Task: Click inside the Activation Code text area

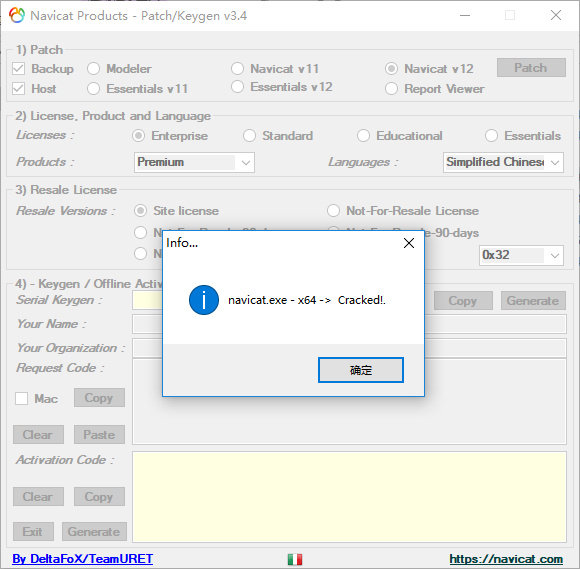Action: pyautogui.click(x=350, y=497)
